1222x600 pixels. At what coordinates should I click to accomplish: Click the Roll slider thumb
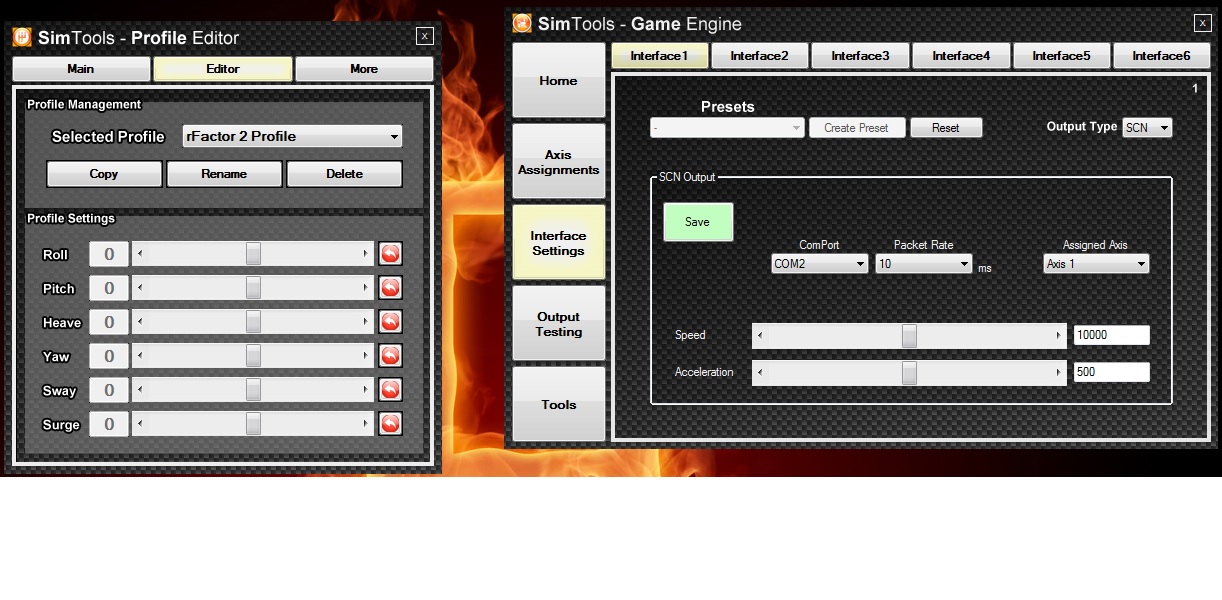pyautogui.click(x=254, y=254)
